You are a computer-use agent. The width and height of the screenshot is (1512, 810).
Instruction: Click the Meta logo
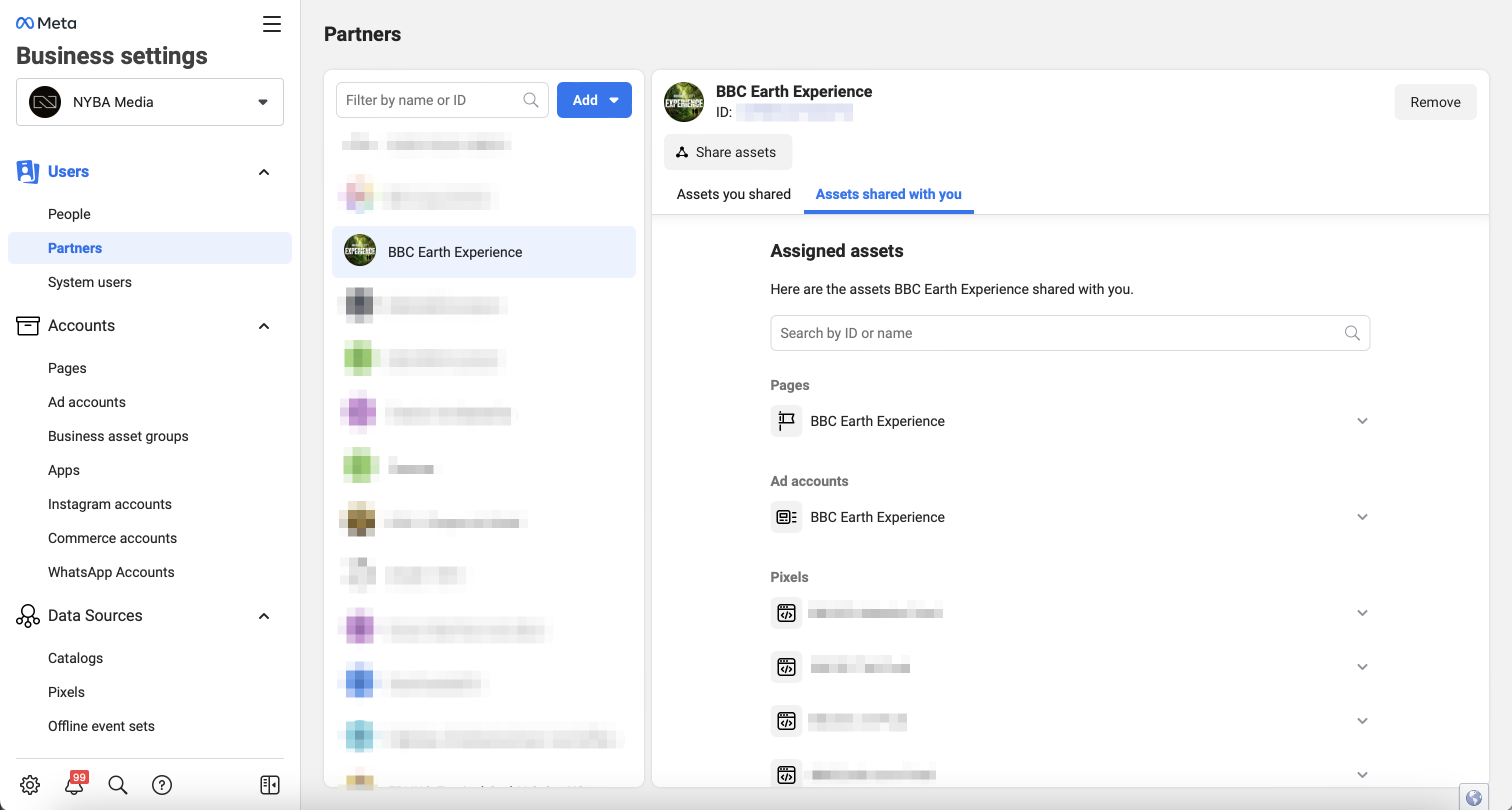point(46,23)
